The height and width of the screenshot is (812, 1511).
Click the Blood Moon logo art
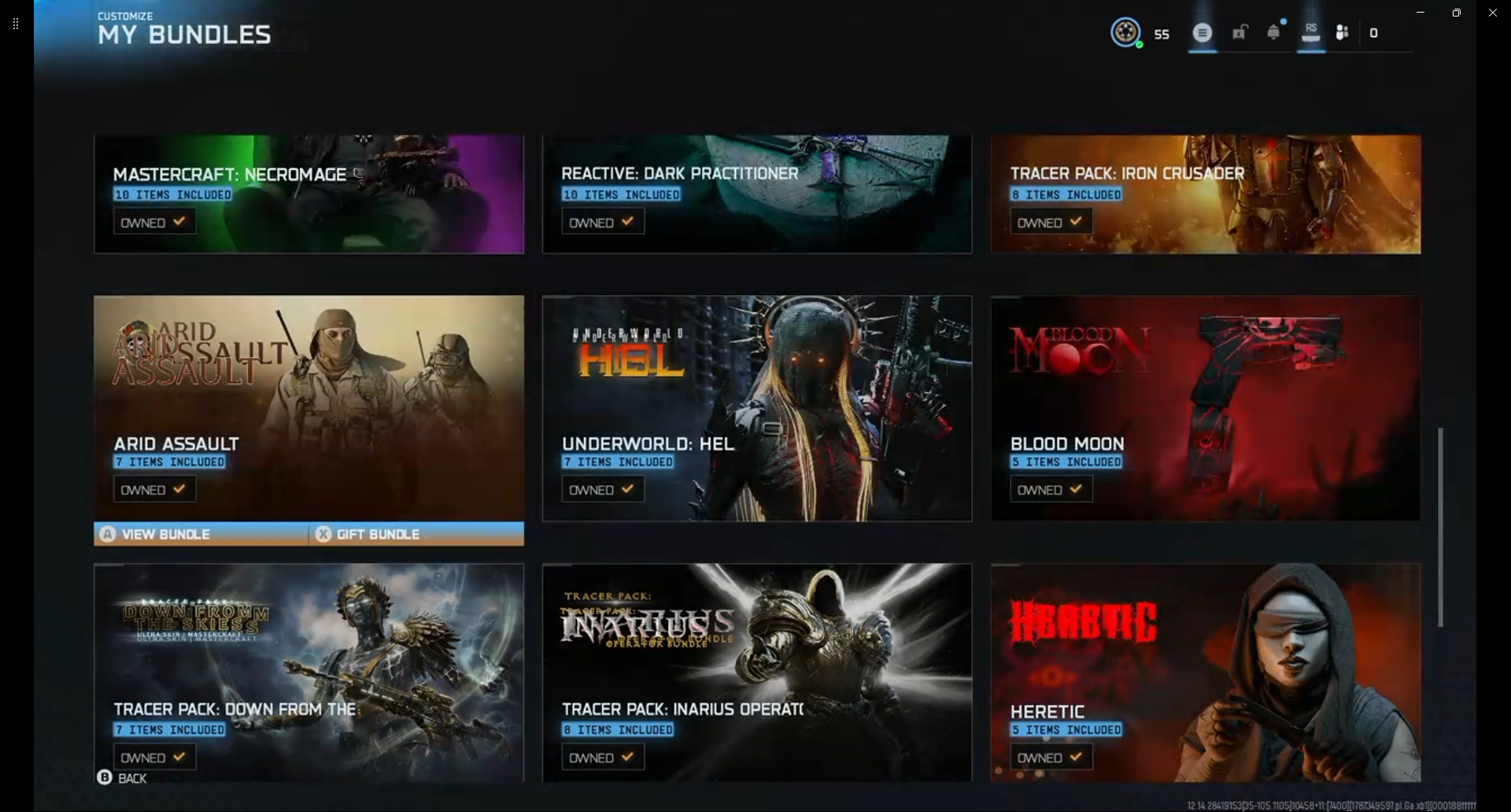tap(1081, 350)
